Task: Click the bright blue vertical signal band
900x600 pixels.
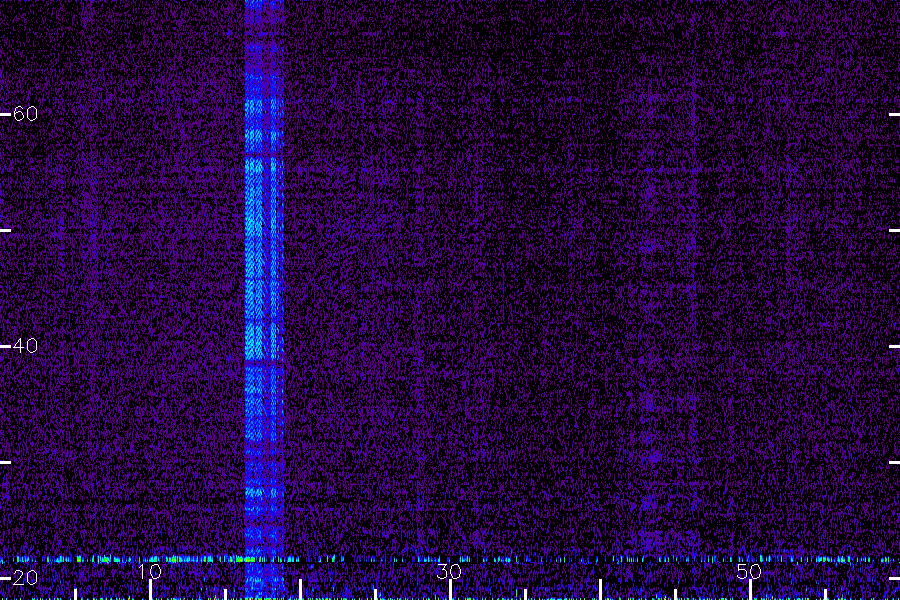Action: tap(264, 299)
